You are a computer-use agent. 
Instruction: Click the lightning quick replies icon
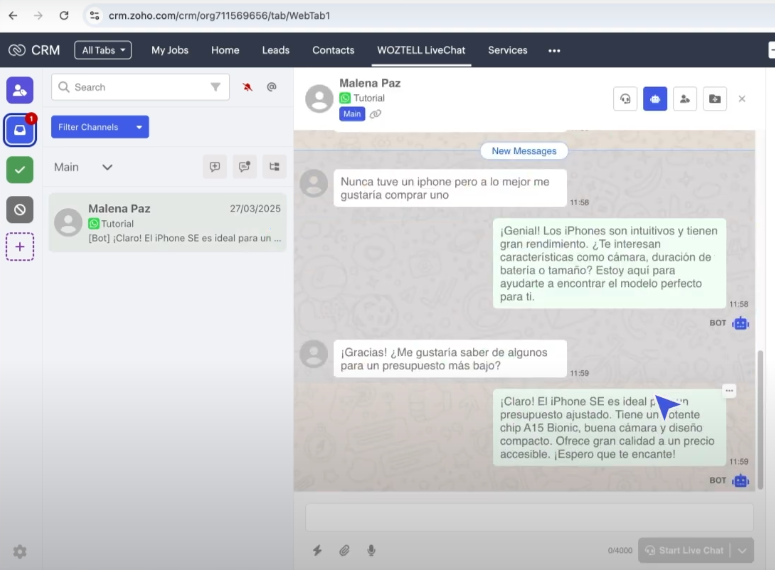317,550
